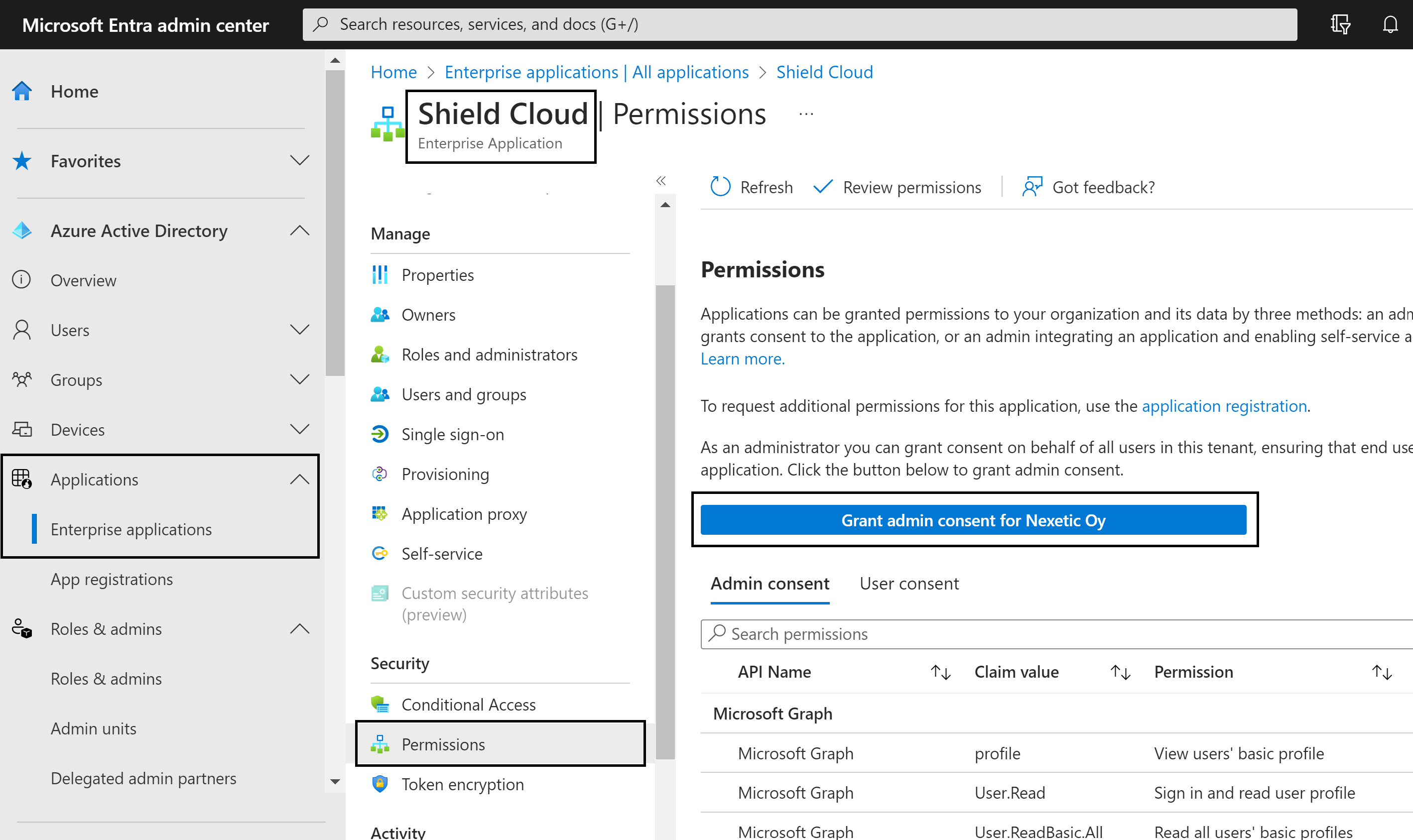
Task: Click the Refresh circular arrow icon
Action: 721,186
